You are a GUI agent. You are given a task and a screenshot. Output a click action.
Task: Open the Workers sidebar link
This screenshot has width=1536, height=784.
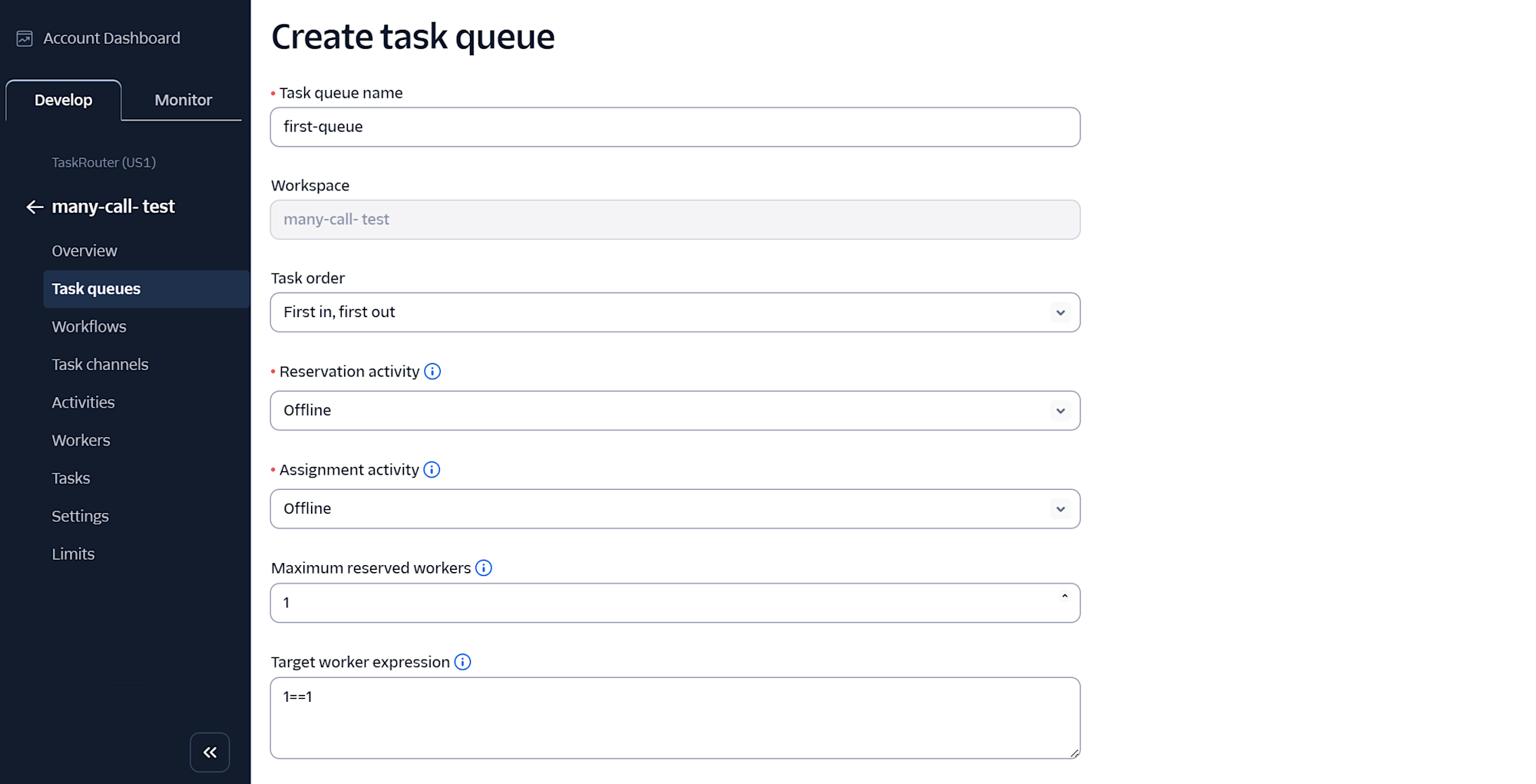click(x=81, y=440)
